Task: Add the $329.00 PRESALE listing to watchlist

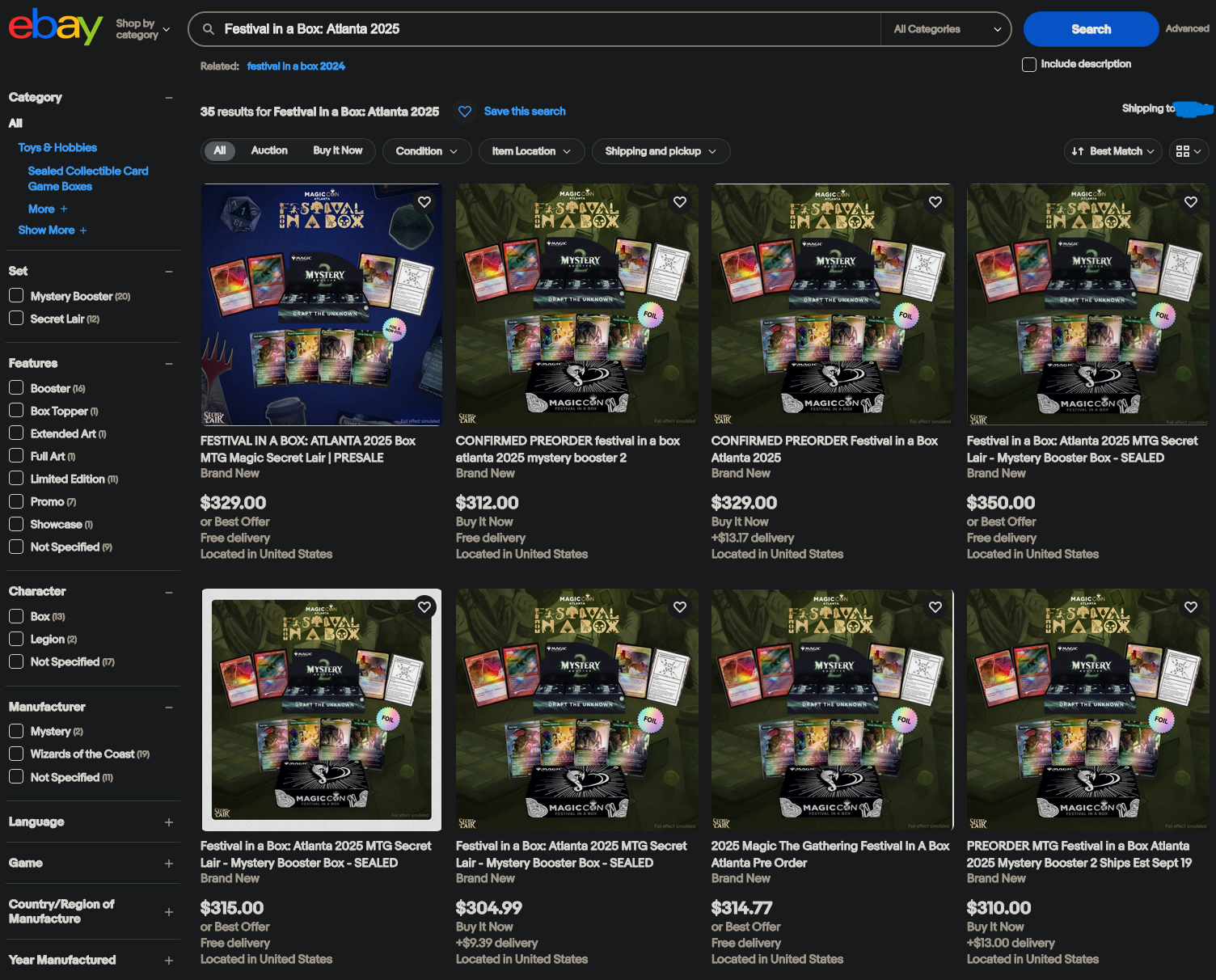Action: click(x=424, y=202)
